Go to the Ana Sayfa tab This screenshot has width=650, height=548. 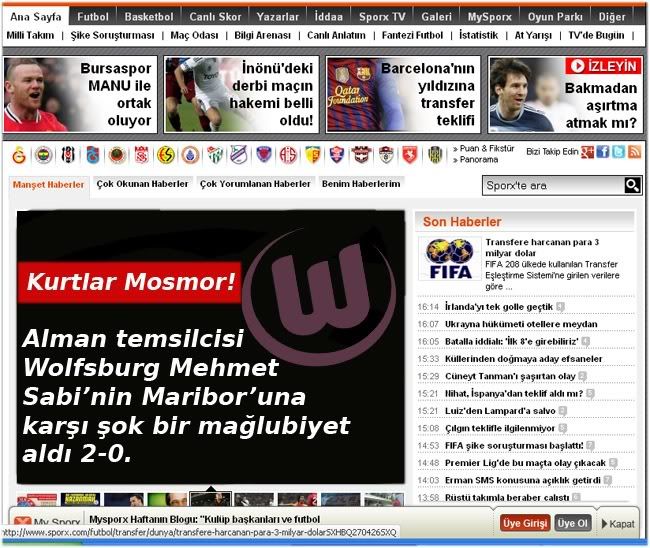point(36,17)
